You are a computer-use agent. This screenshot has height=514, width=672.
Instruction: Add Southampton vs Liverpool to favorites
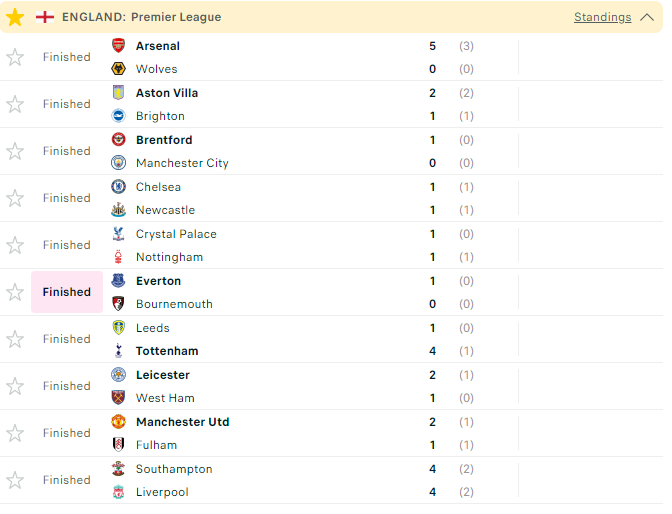pos(15,480)
